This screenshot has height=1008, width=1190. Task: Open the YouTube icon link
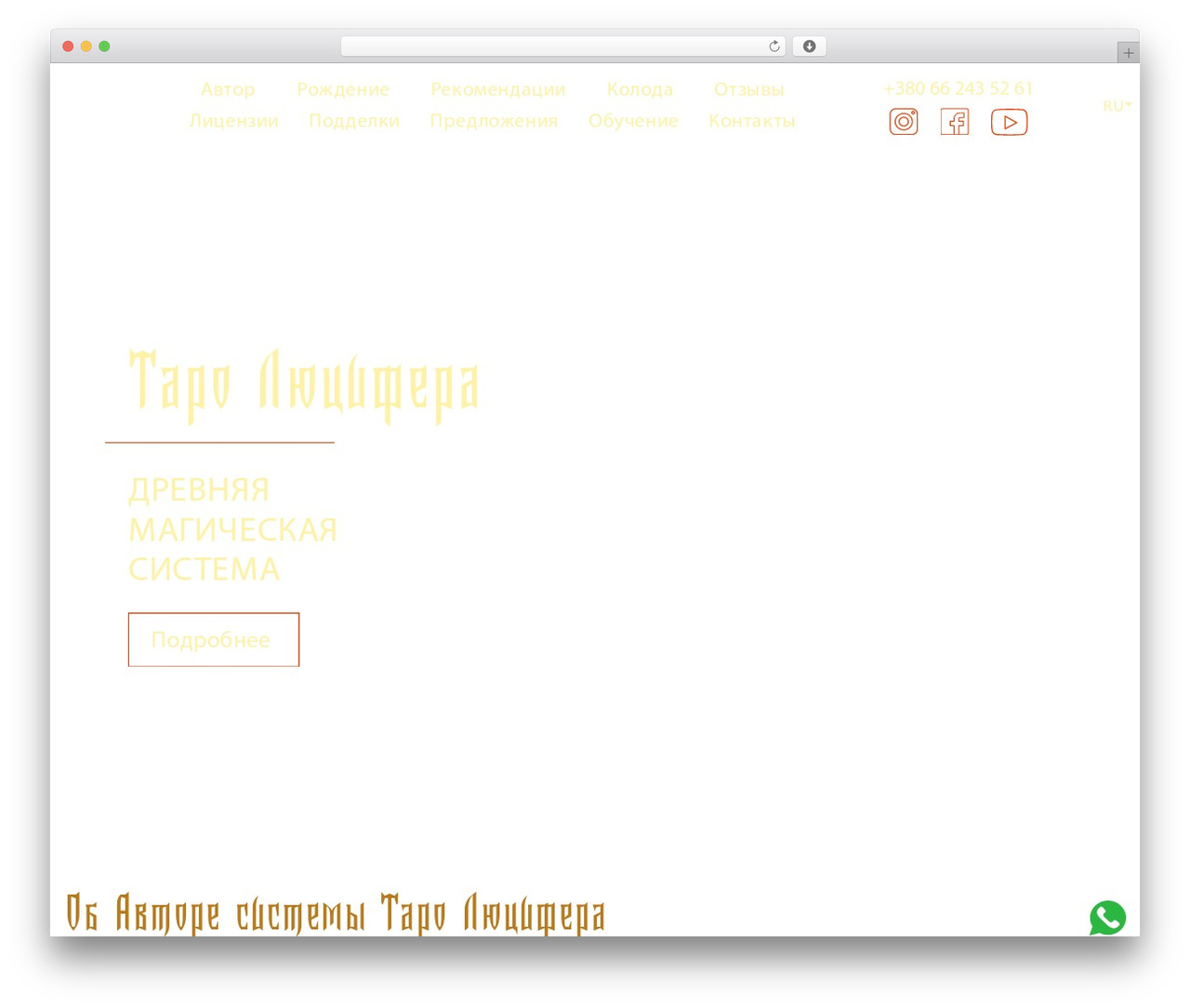coord(1009,122)
